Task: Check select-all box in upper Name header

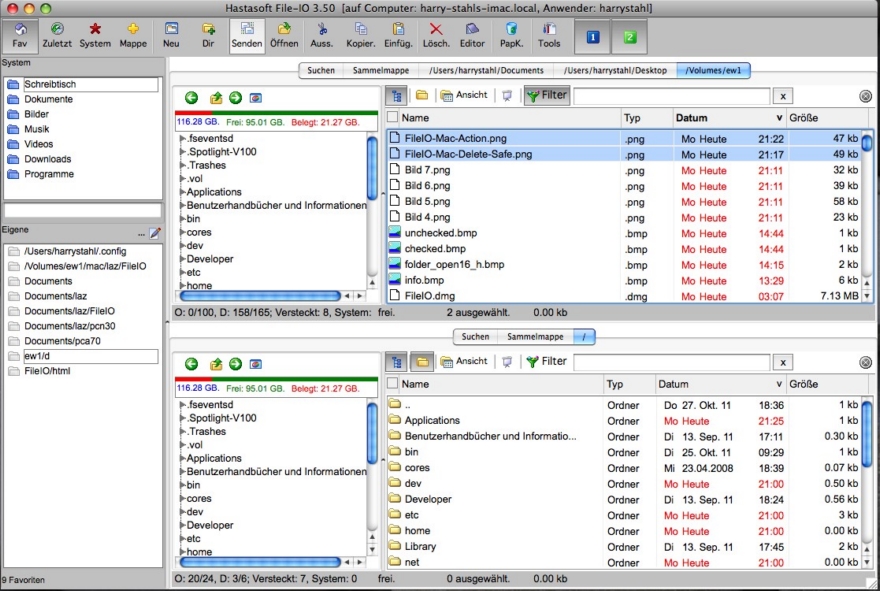Action: point(393,117)
